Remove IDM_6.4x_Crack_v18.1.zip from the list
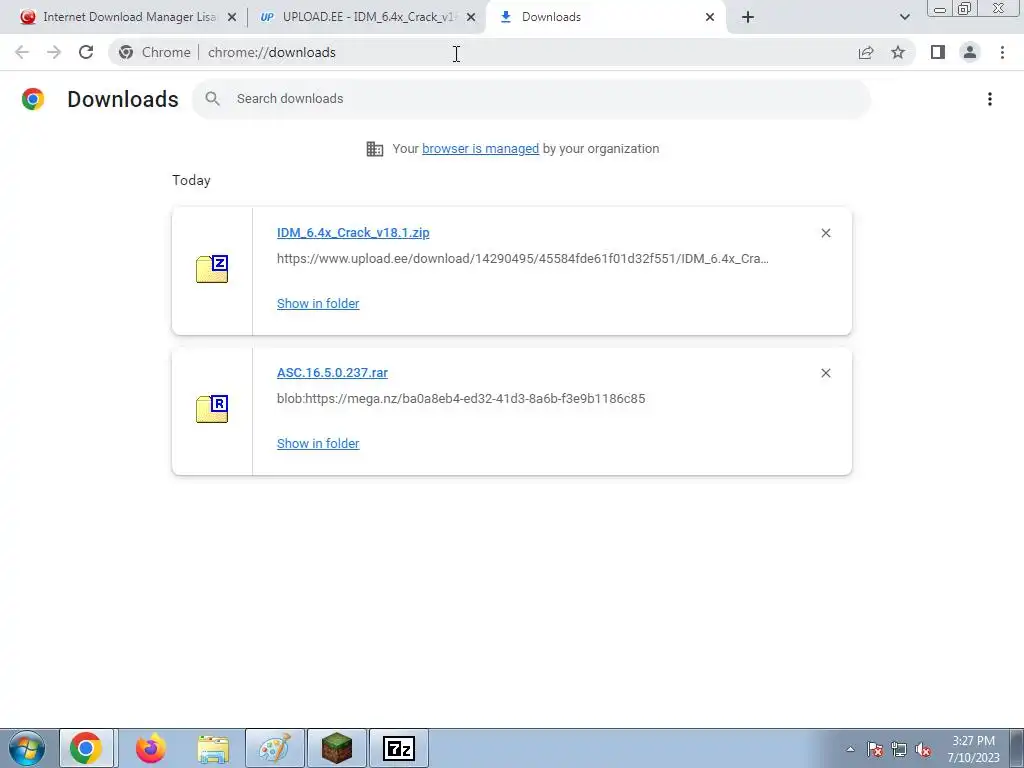Viewport: 1024px width, 768px height. coord(825,233)
